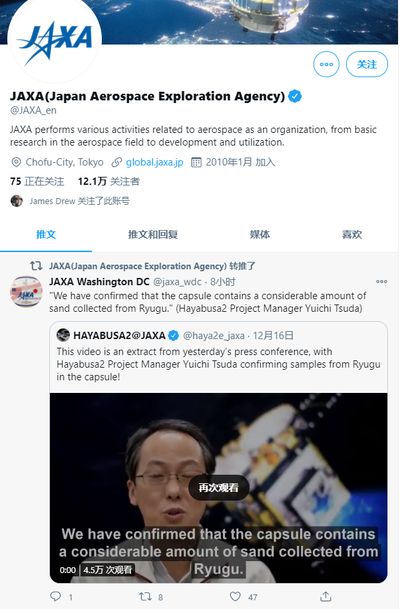Click the blue verified badge beside JAXA name

(295, 96)
